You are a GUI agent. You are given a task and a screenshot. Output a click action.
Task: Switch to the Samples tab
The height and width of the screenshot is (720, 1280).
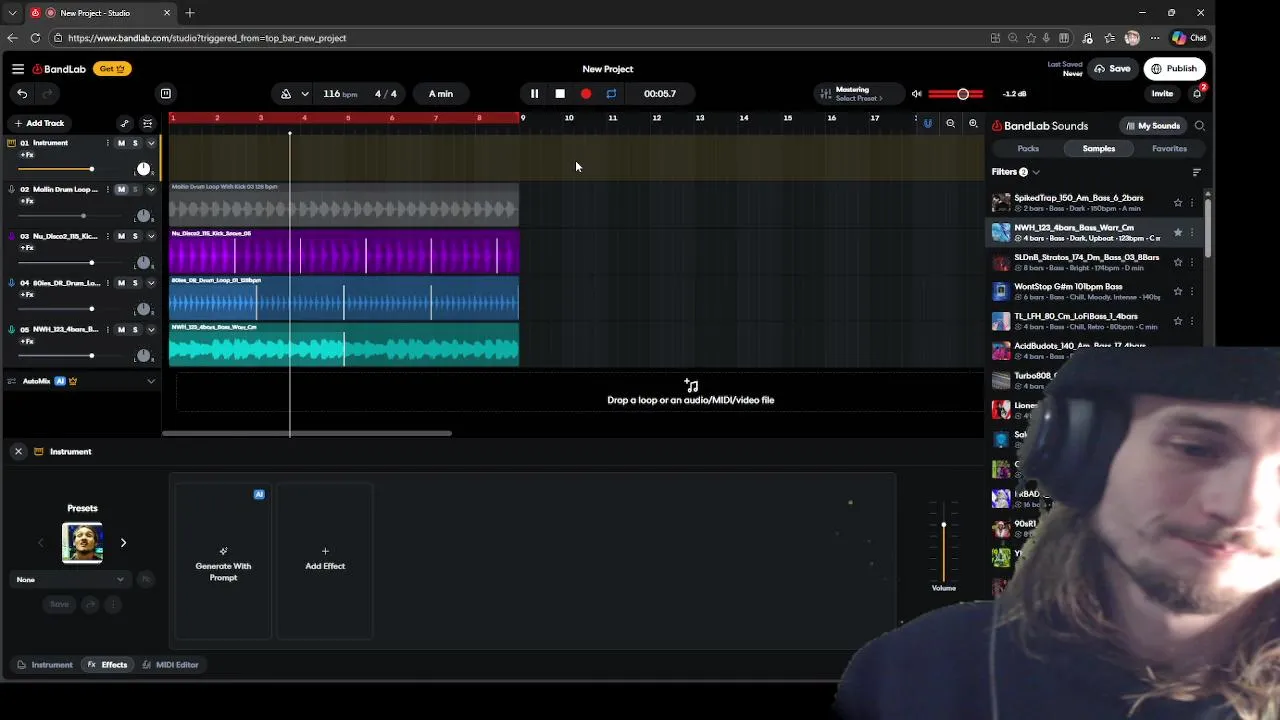(x=1098, y=149)
